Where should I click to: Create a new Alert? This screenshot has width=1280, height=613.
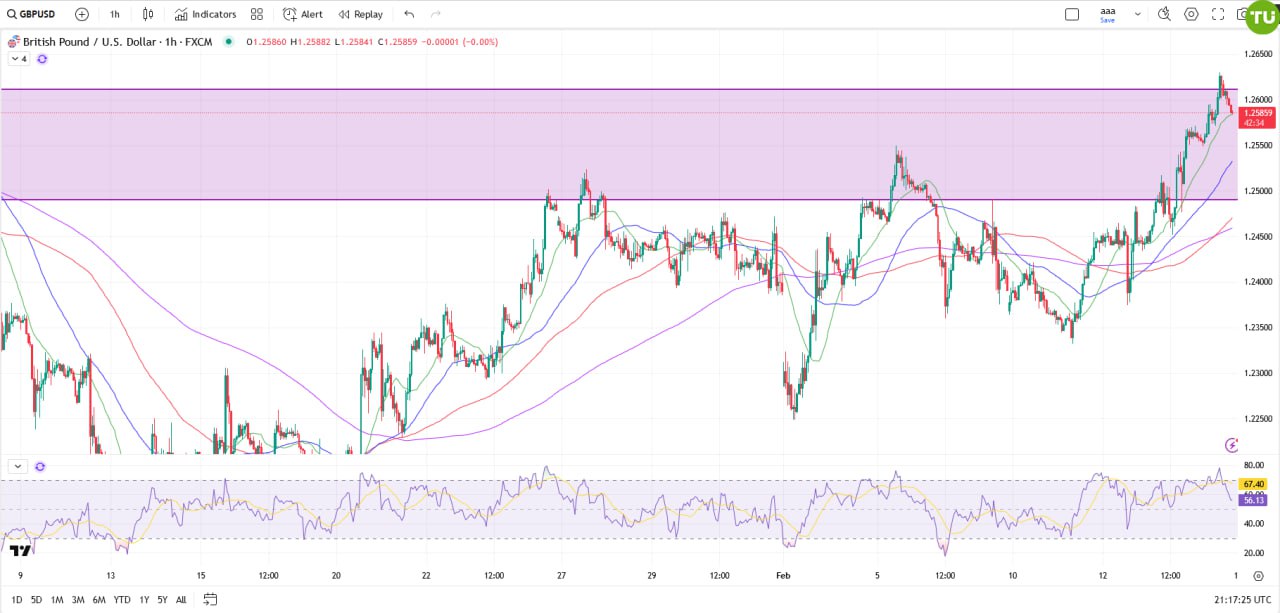point(303,14)
